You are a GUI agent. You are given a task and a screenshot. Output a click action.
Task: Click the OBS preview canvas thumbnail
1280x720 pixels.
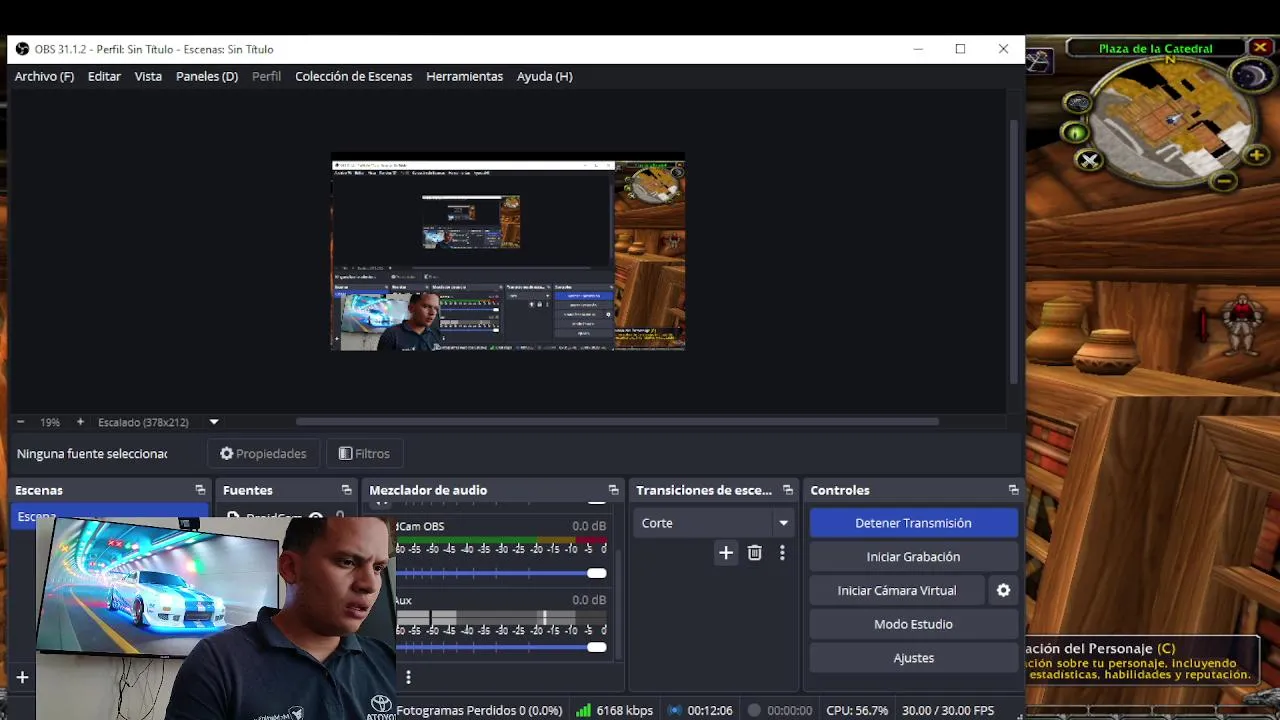click(508, 252)
